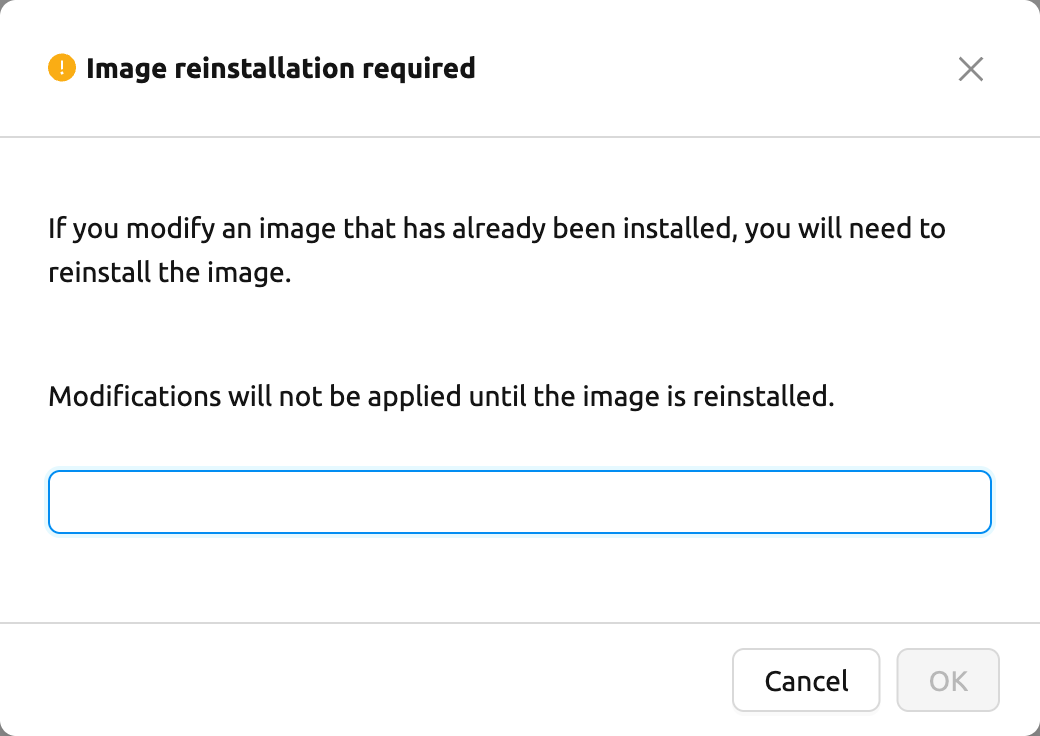The width and height of the screenshot is (1040, 736).
Task: Click the greyed-out OK button
Action: pyautogui.click(x=948, y=680)
